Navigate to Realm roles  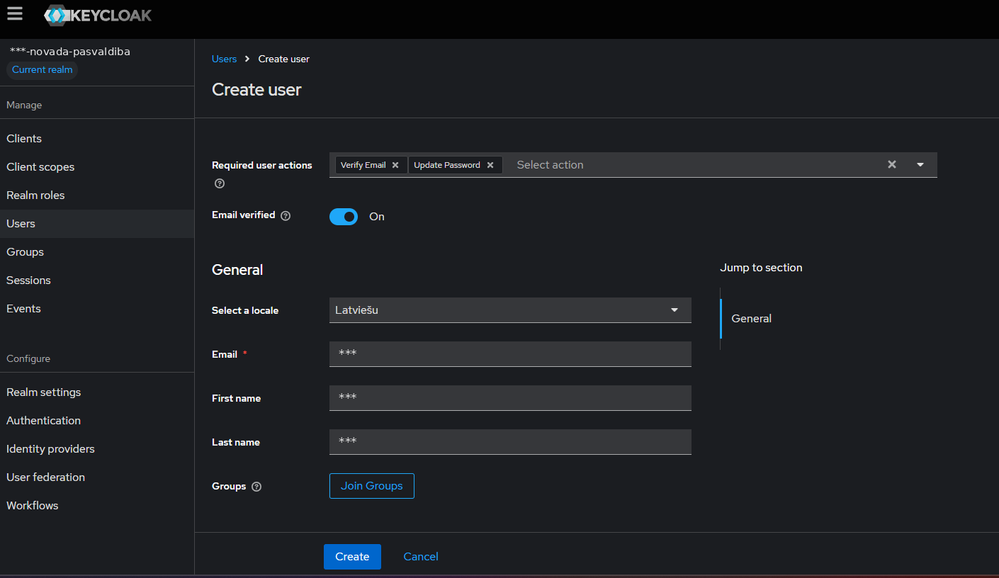point(97,195)
